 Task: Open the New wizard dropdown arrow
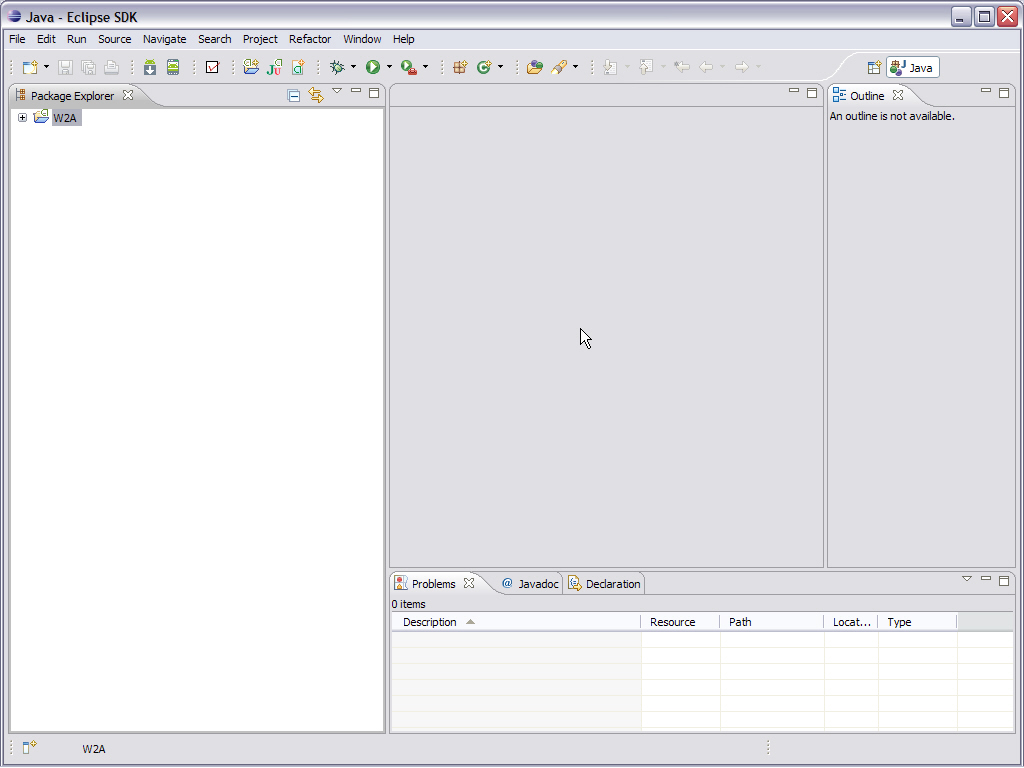46,67
